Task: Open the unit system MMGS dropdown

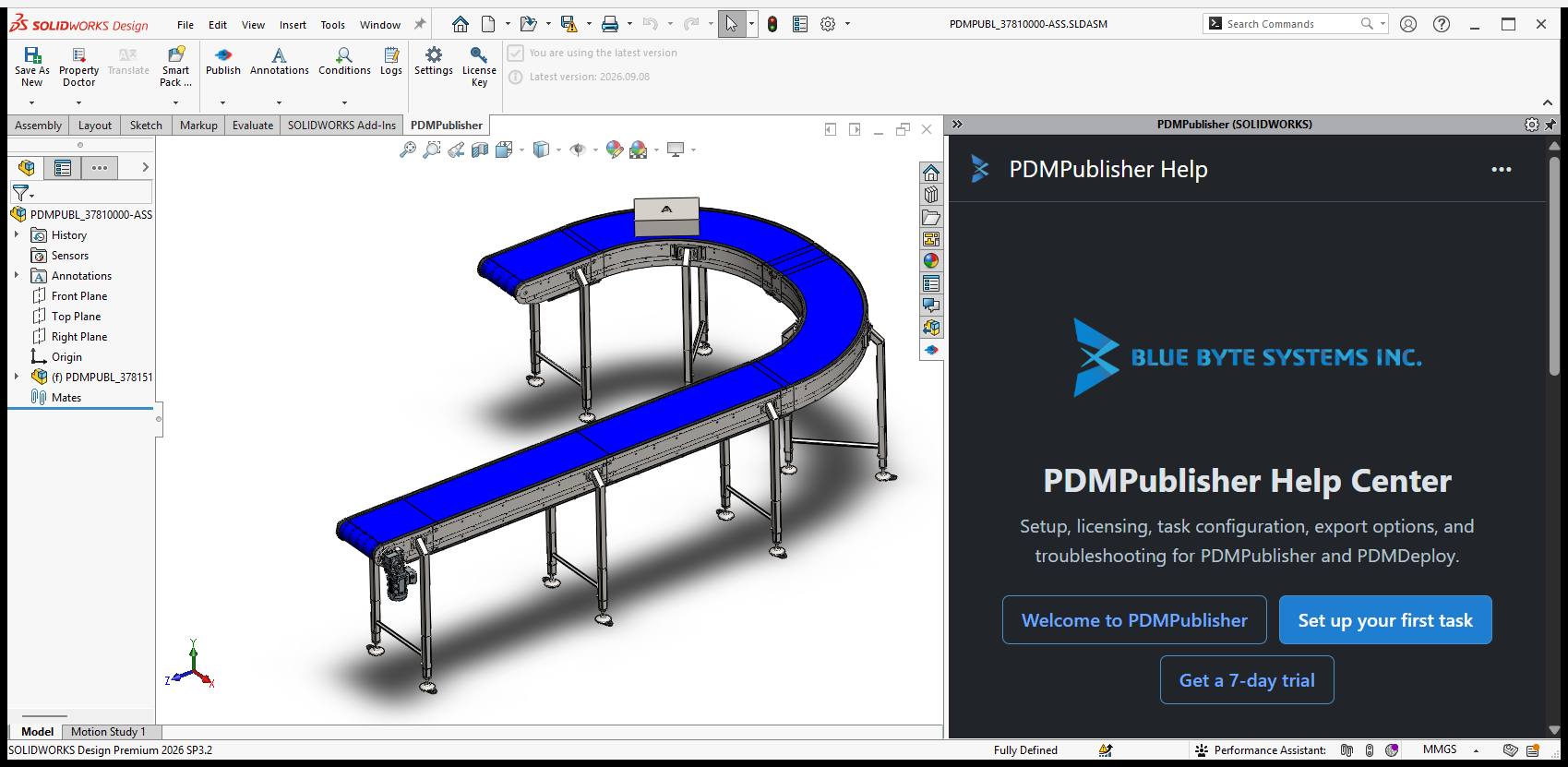Action: [x=1476, y=750]
